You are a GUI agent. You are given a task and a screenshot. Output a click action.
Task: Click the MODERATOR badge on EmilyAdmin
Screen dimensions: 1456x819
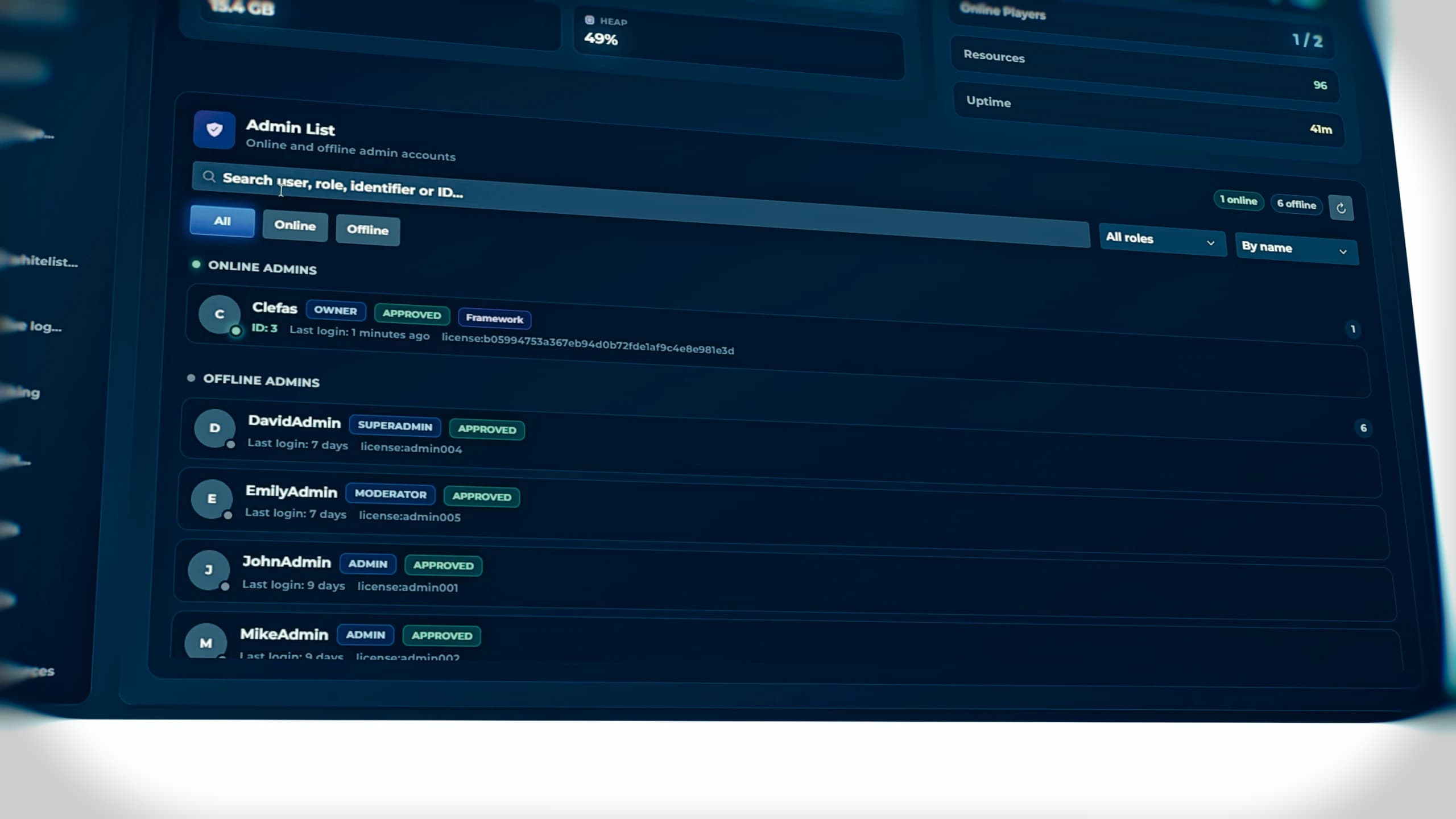tap(390, 494)
